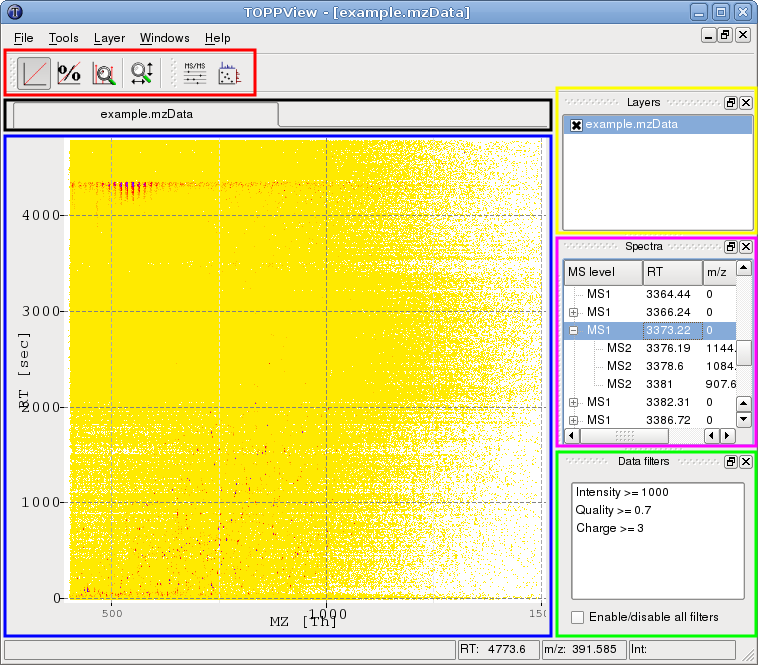The width and height of the screenshot is (758, 665).
Task: Toggle MS/MS precursor peaks display
Action: pyautogui.click(x=196, y=73)
